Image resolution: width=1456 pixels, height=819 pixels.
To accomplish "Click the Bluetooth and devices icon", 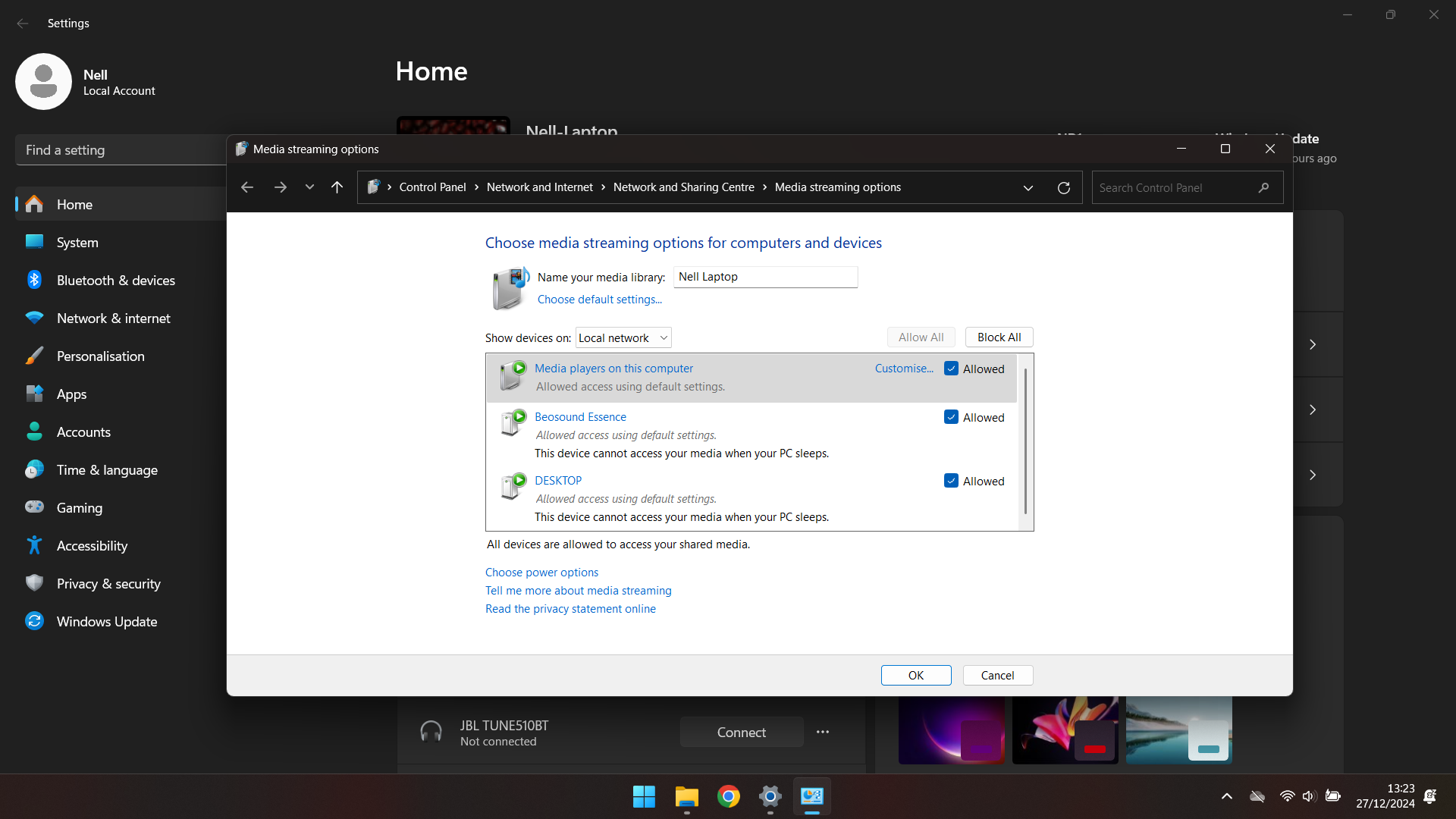I will tap(35, 280).
